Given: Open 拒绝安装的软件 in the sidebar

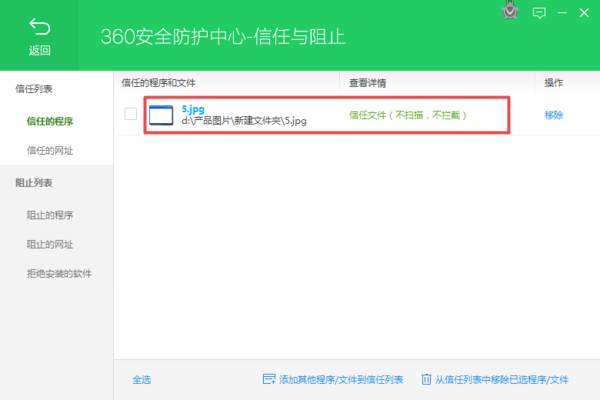Looking at the screenshot, I should point(59,273).
